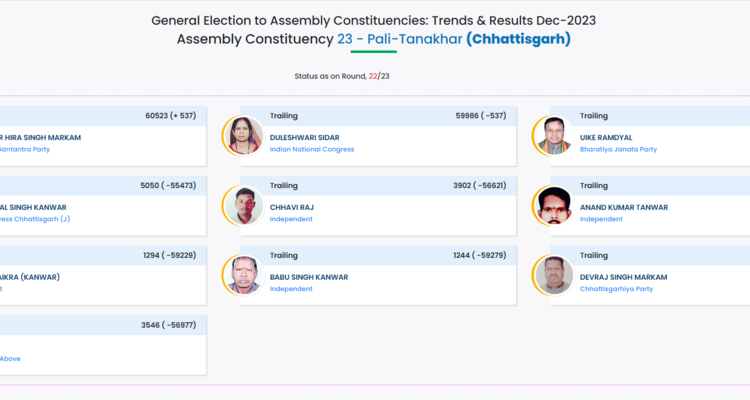Click vote count 3902 ( -56621)

(480, 186)
